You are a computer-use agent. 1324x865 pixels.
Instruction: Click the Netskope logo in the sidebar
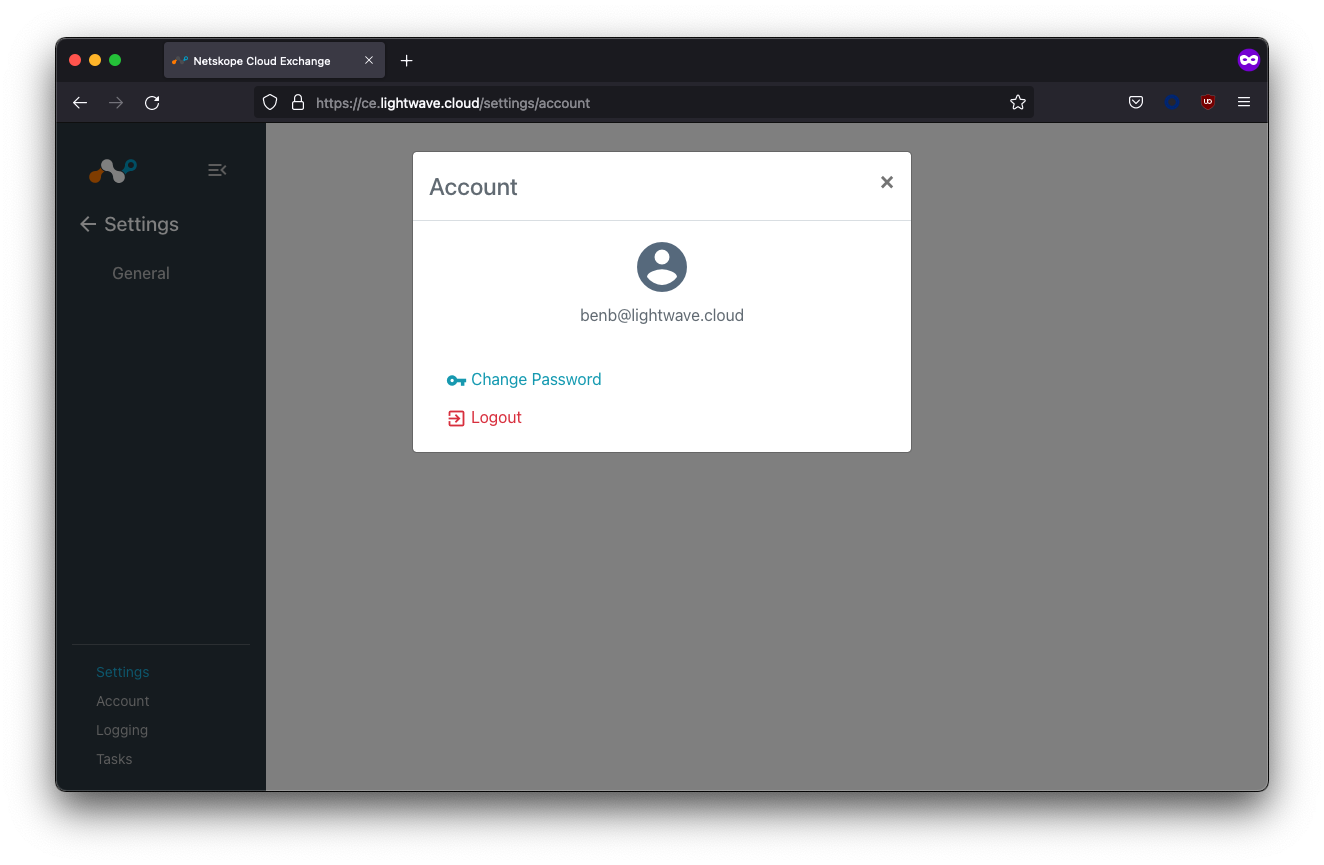click(x=113, y=171)
